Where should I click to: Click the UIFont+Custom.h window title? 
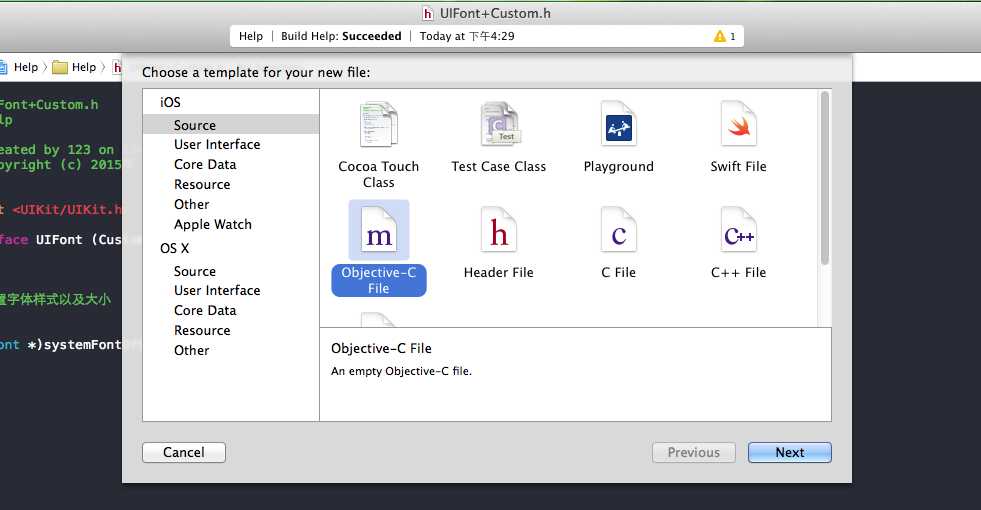(495, 13)
